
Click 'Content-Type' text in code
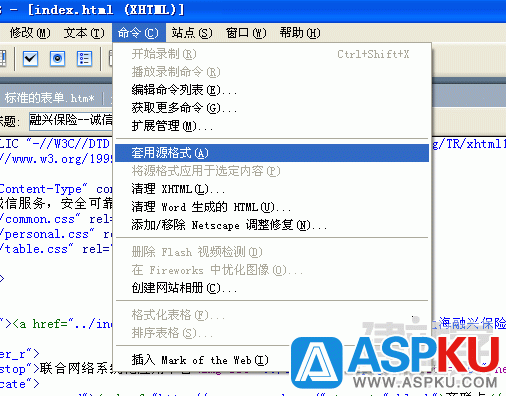41,189
